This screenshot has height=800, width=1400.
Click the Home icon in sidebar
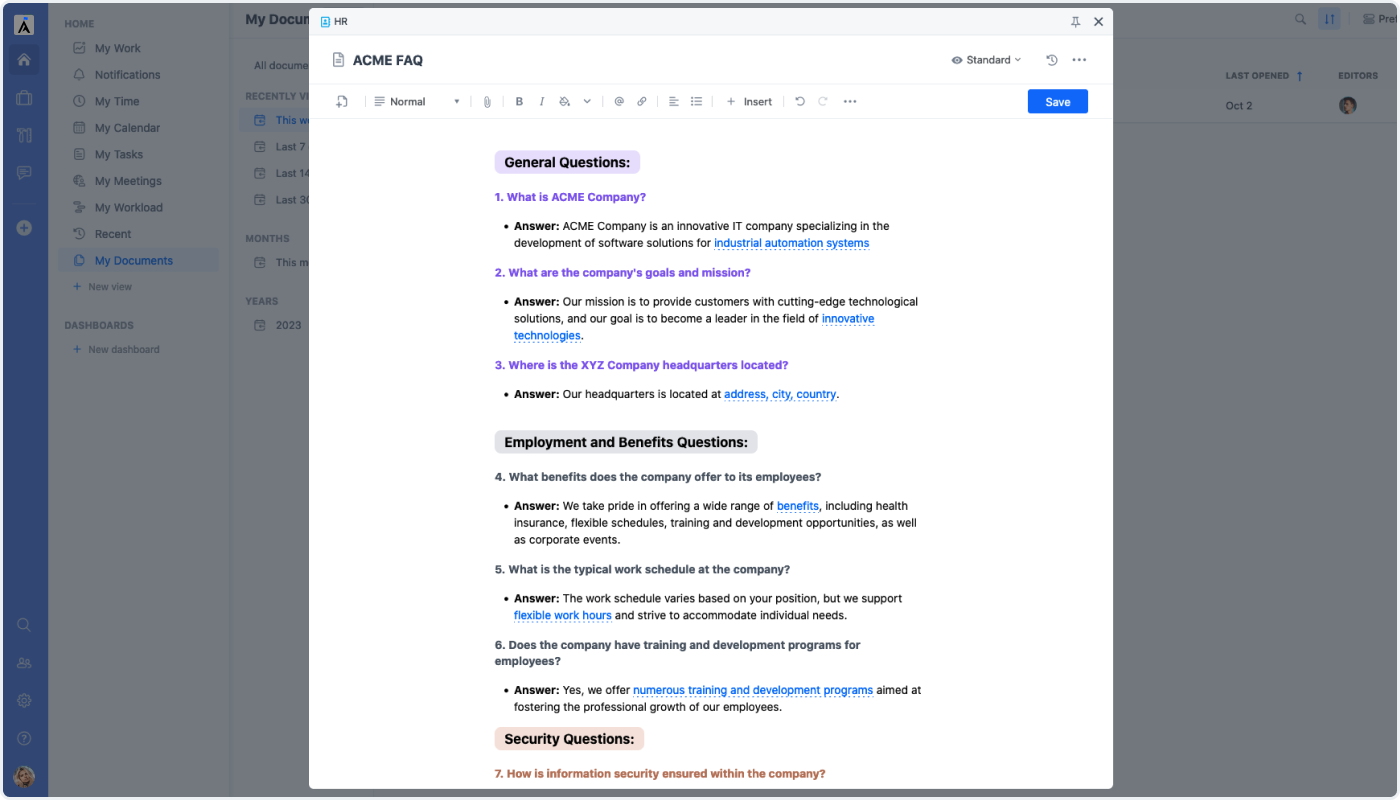pos(24,60)
